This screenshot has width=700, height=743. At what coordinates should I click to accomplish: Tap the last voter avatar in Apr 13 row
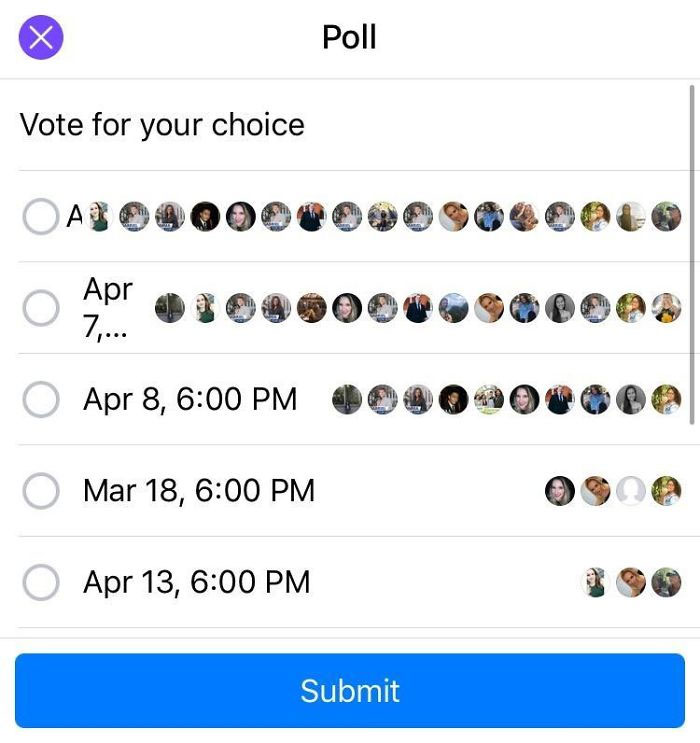666,582
